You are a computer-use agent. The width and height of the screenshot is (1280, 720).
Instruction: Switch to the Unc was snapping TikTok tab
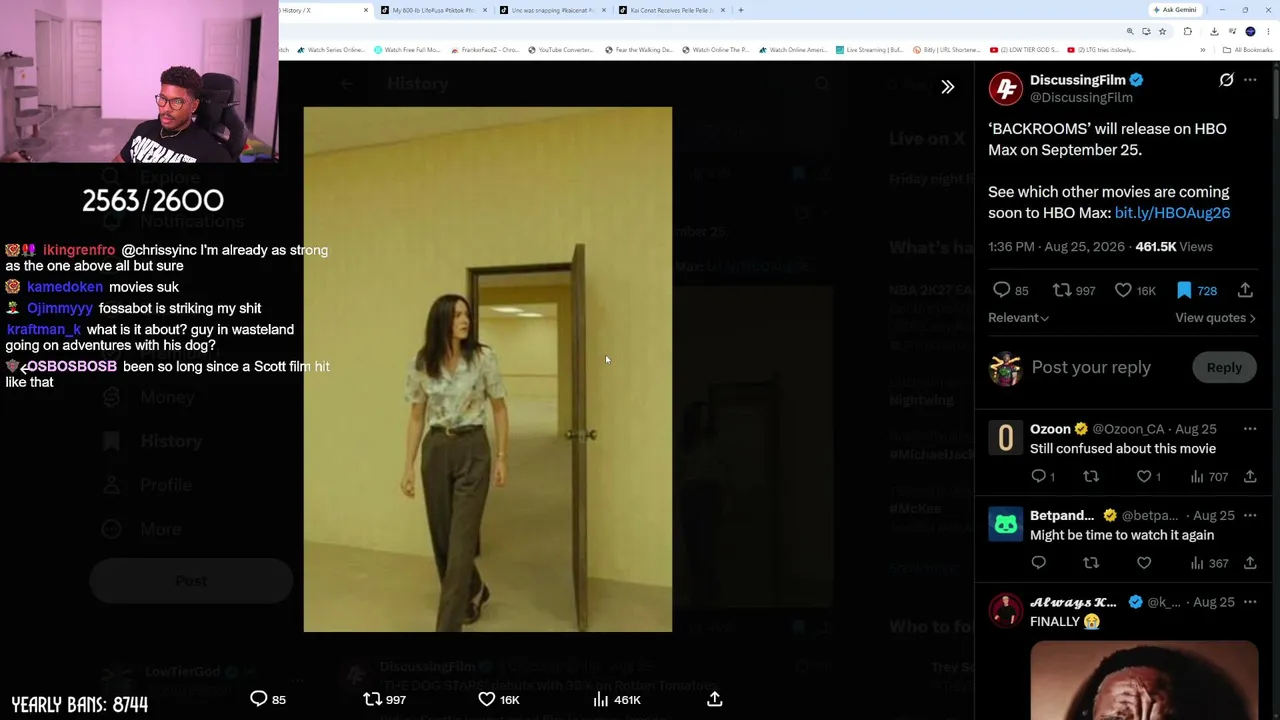coord(552,10)
